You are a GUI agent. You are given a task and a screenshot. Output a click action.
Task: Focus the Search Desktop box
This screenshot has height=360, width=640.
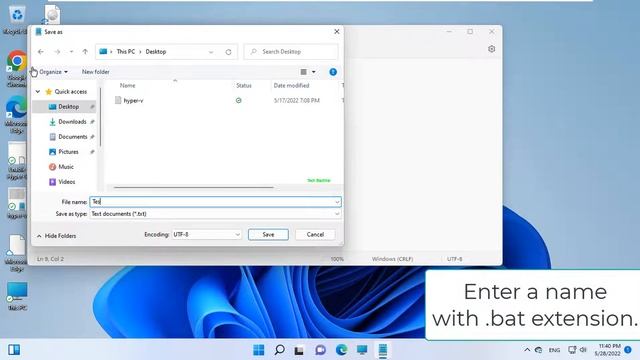point(291,51)
